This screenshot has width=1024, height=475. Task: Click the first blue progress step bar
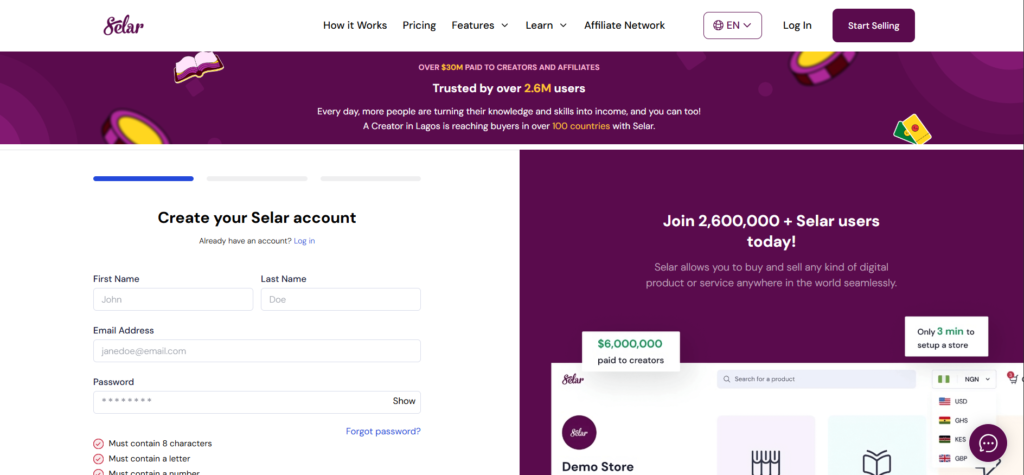pos(143,179)
